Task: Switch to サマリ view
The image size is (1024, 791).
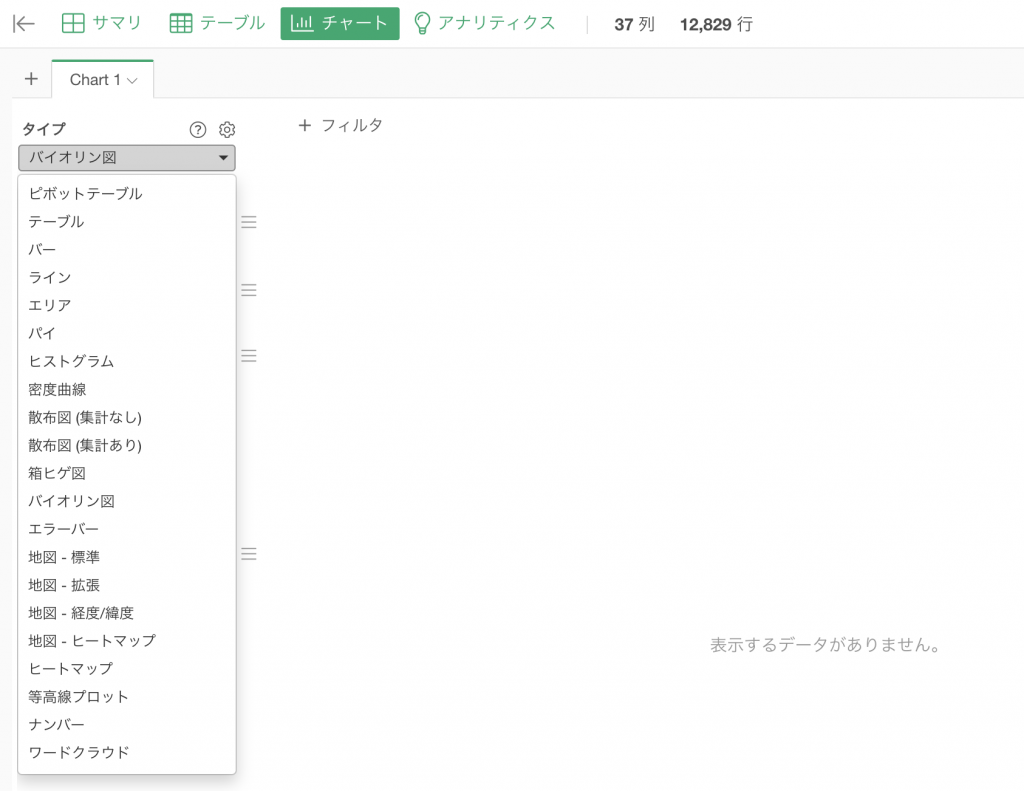Action: (x=101, y=24)
